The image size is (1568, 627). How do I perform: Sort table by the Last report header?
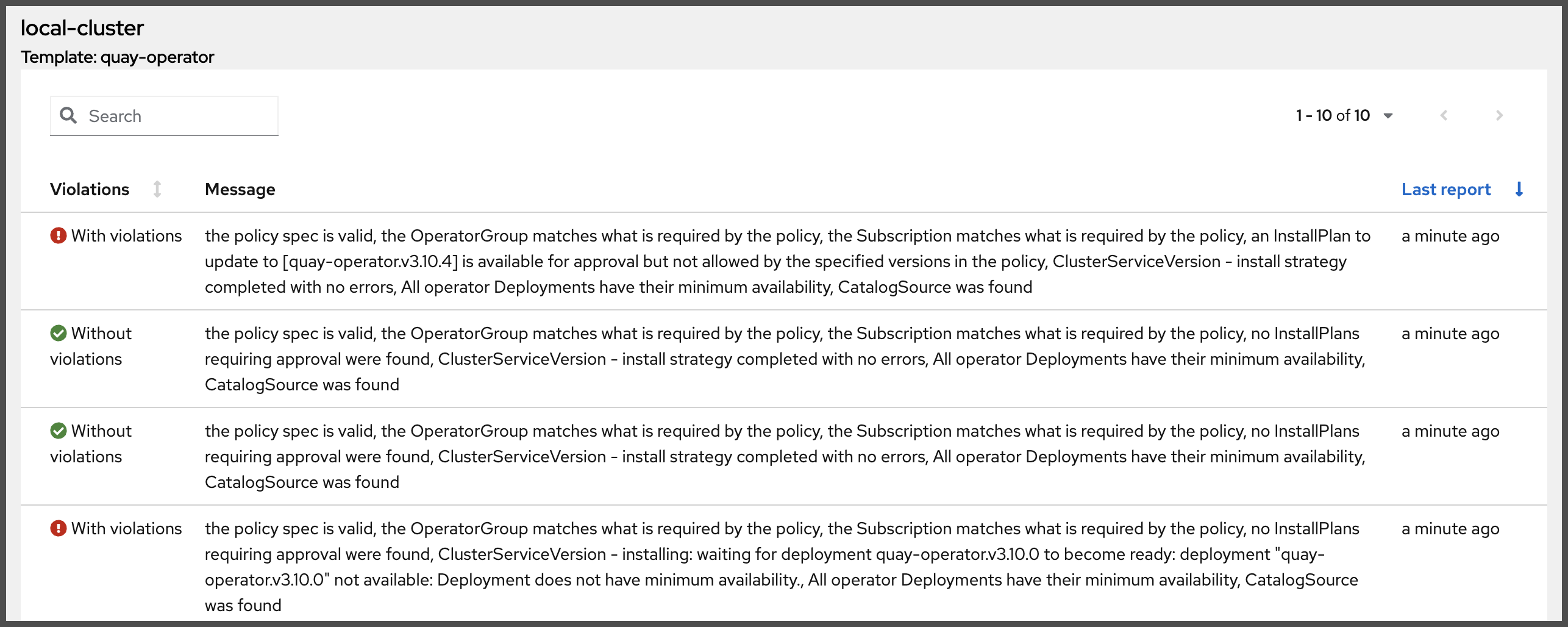click(x=1446, y=190)
